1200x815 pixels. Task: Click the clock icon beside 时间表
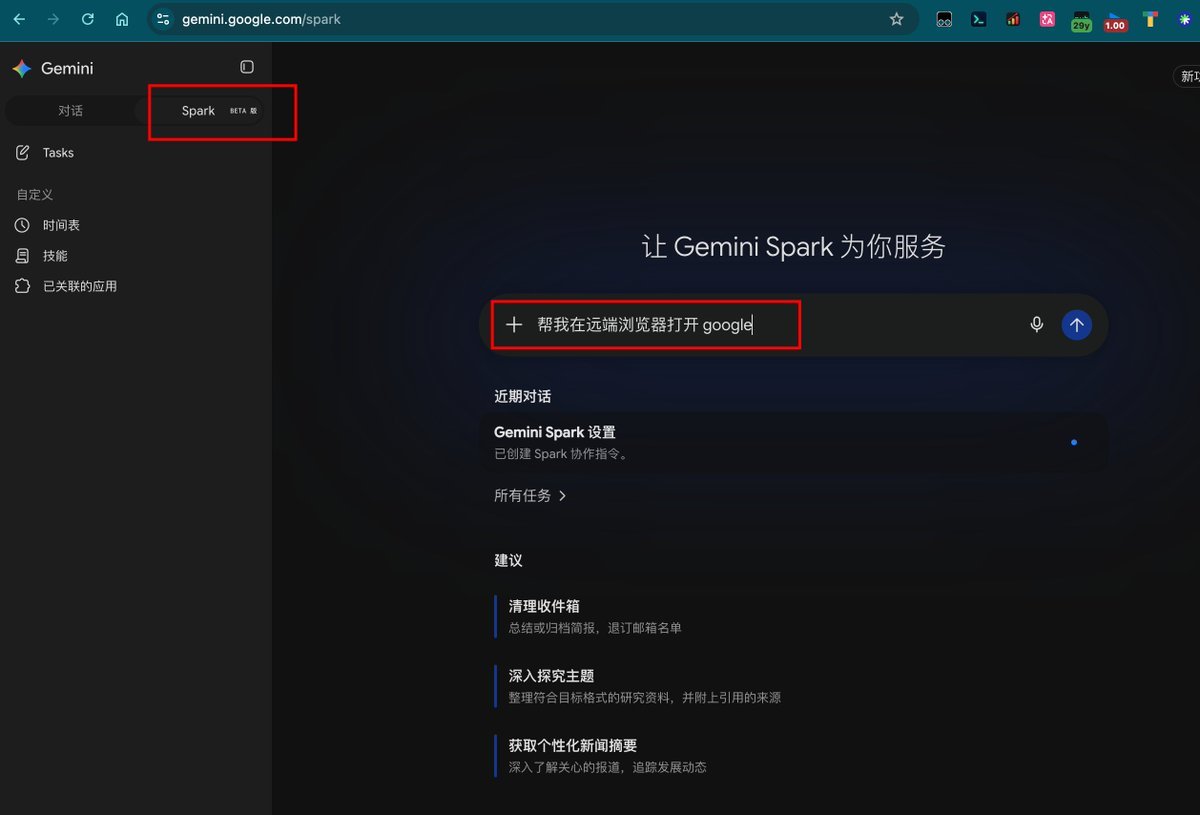(x=23, y=225)
